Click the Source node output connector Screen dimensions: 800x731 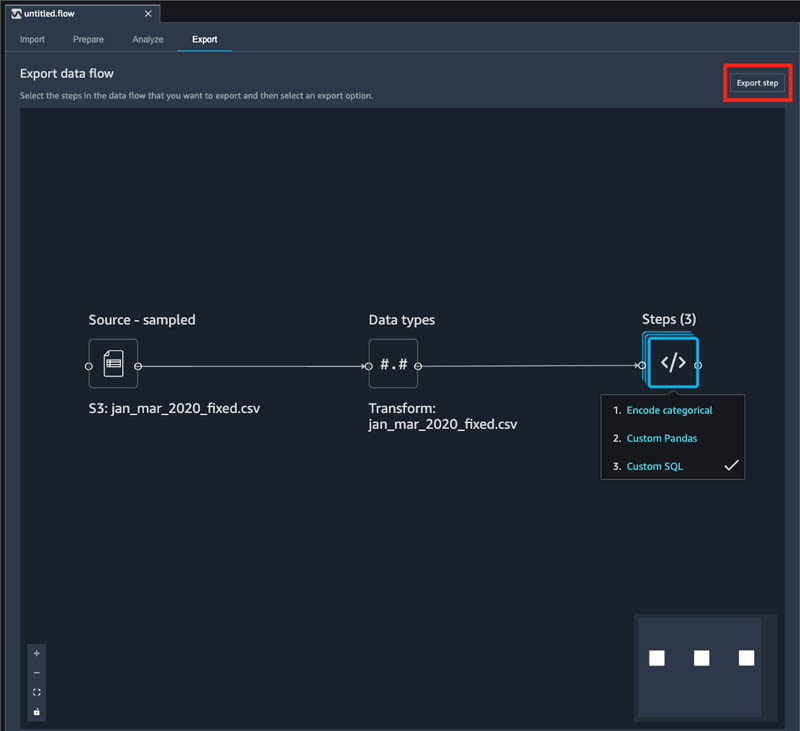click(x=138, y=366)
